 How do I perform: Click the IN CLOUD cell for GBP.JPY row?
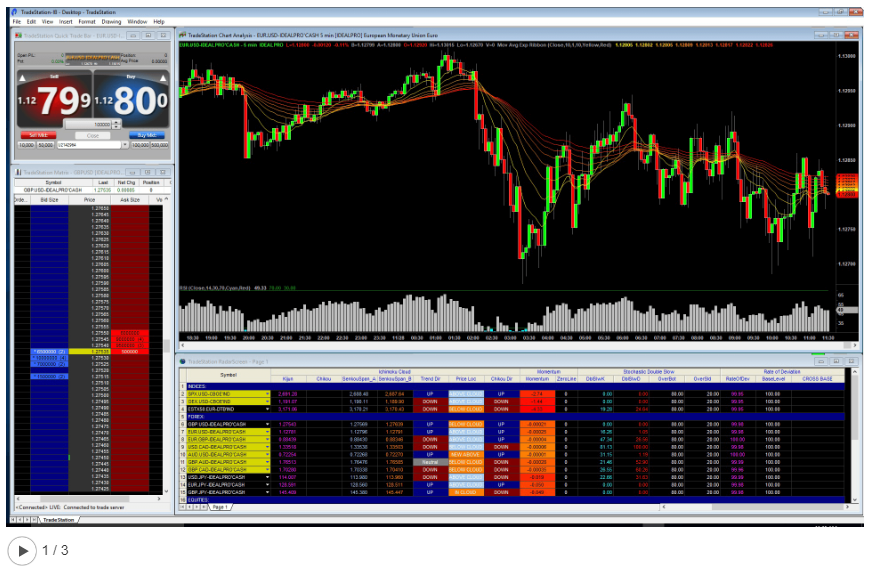click(x=466, y=492)
